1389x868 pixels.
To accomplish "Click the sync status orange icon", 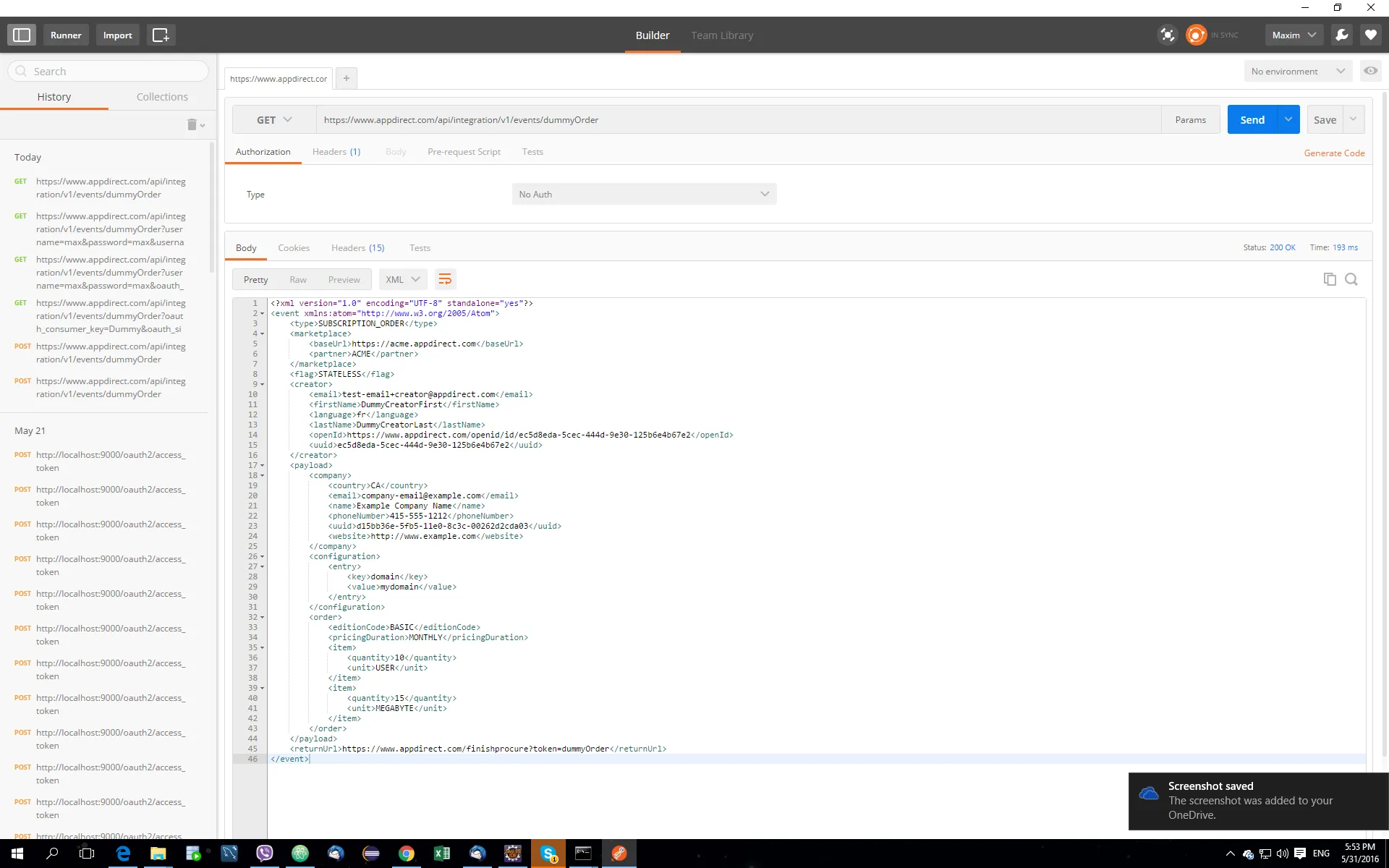I will coord(1196,35).
